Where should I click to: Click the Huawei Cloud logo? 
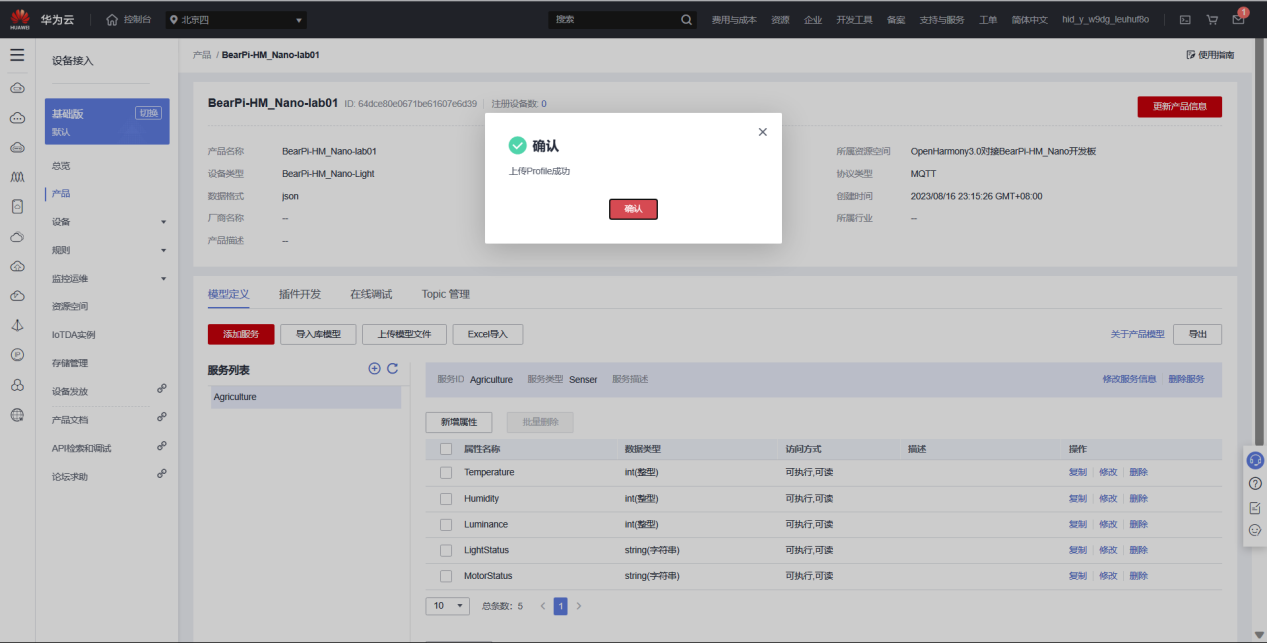[20, 19]
